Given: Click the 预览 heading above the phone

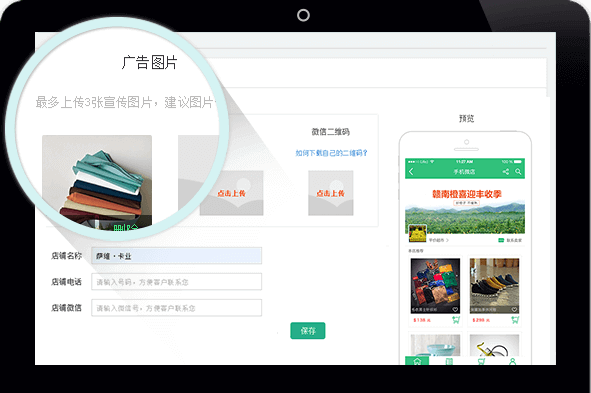Looking at the screenshot, I should point(466,118).
